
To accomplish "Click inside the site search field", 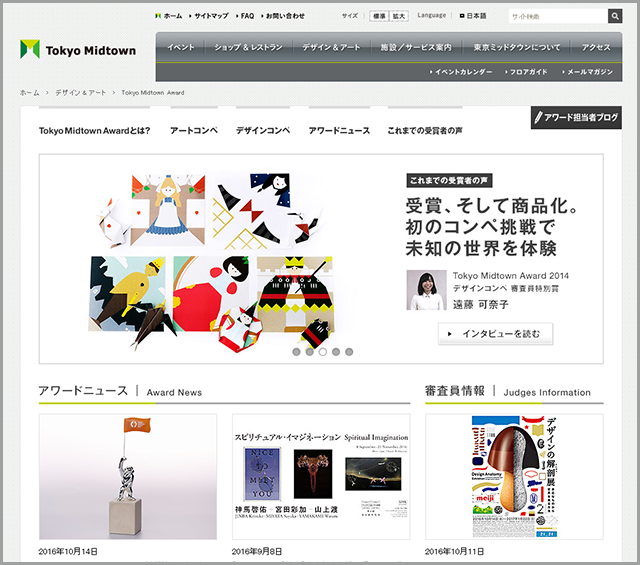I will click(558, 16).
